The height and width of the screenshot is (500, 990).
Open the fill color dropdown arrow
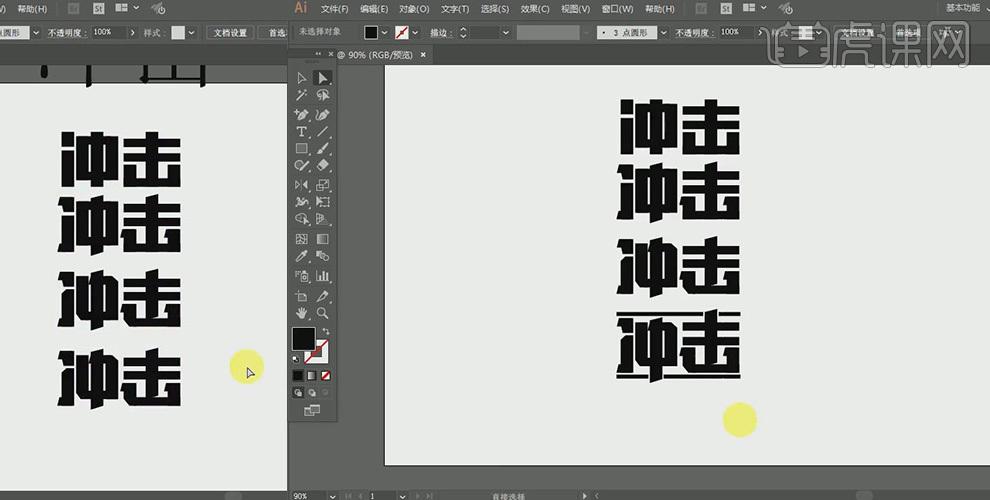(x=385, y=33)
